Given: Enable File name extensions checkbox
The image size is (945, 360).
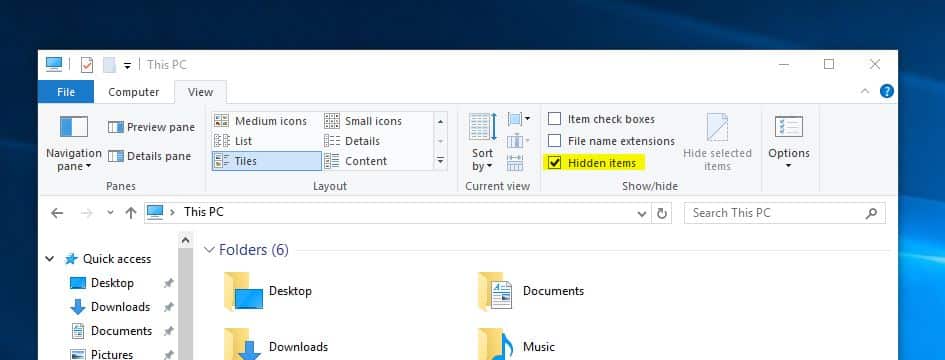Looking at the screenshot, I should pyautogui.click(x=554, y=141).
